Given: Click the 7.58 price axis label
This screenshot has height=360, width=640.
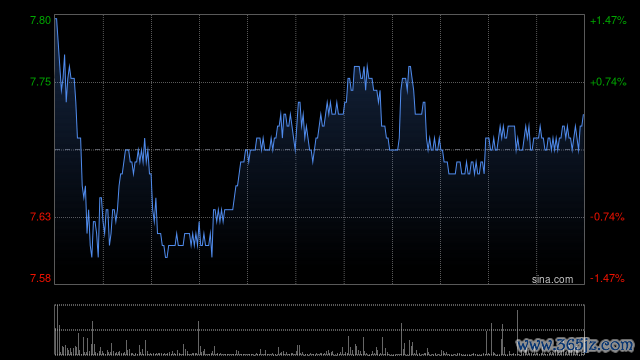Looking at the screenshot, I should click(40, 278).
